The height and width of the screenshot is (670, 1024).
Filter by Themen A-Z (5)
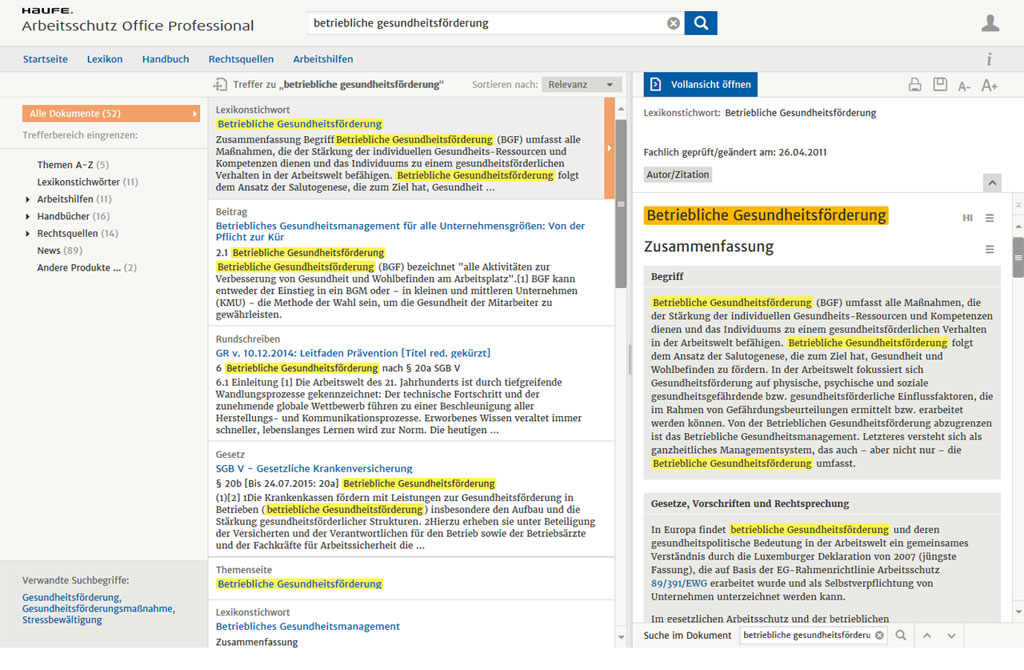[72, 165]
